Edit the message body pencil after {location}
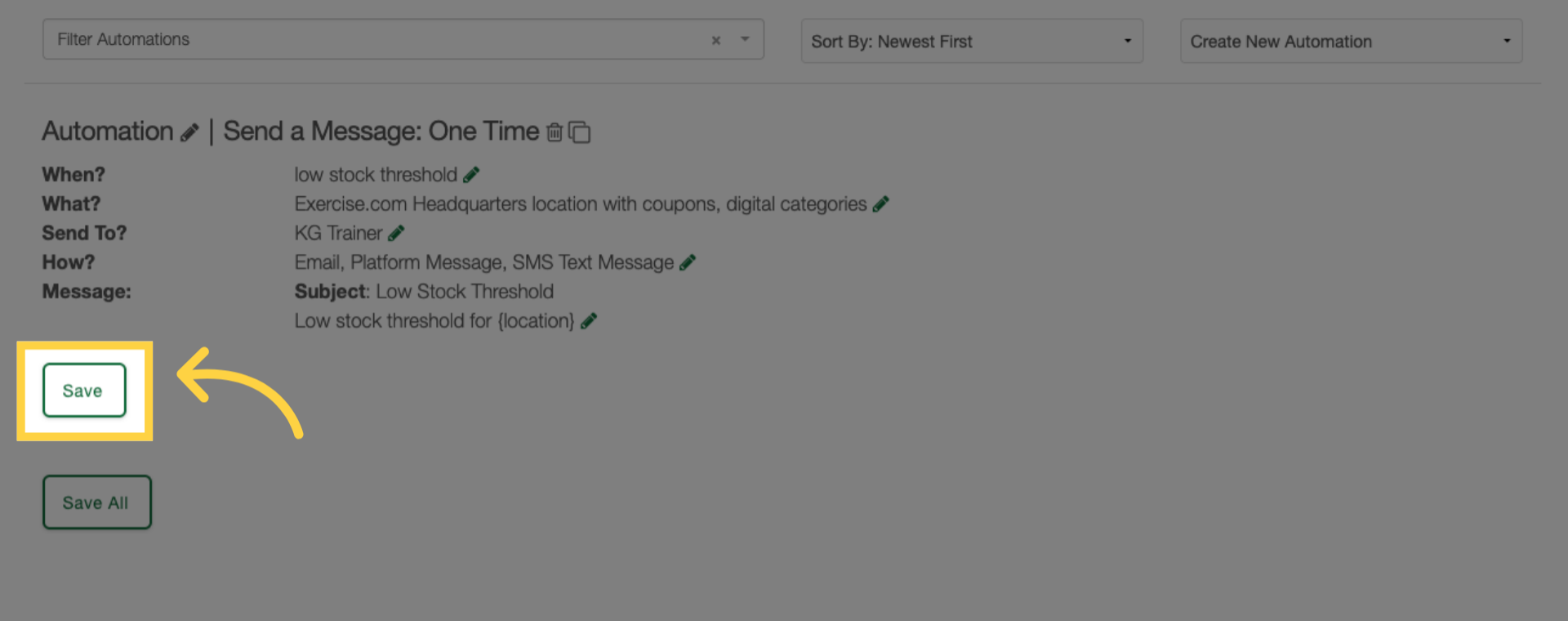This screenshot has height=621, width=1568. [589, 321]
